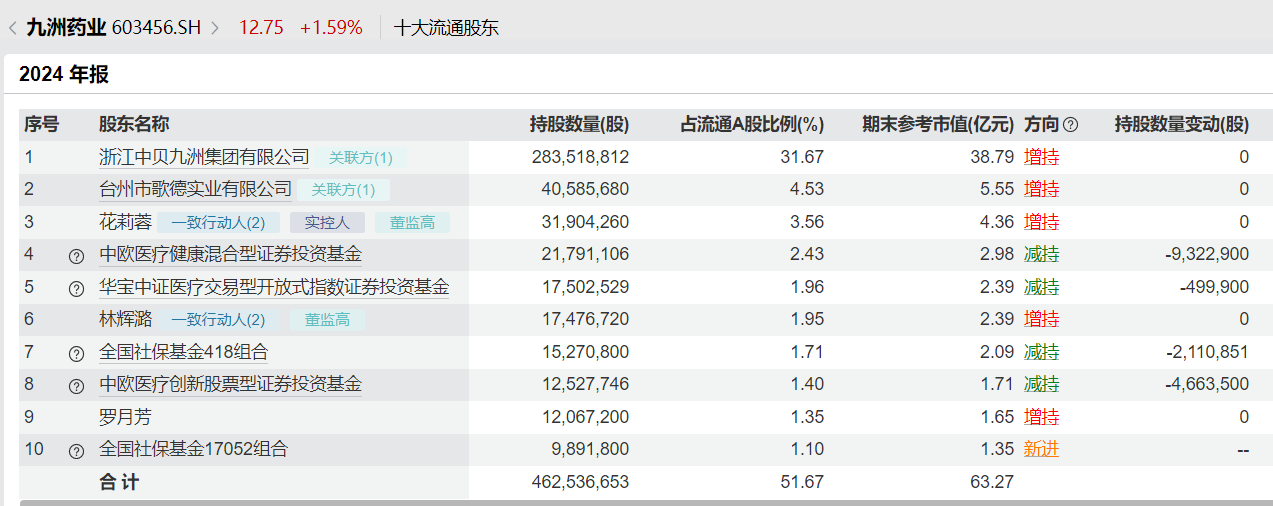Click question icon for 中欧医疗创新股票型证券投资基金
1273x506 pixels.
tap(76, 386)
